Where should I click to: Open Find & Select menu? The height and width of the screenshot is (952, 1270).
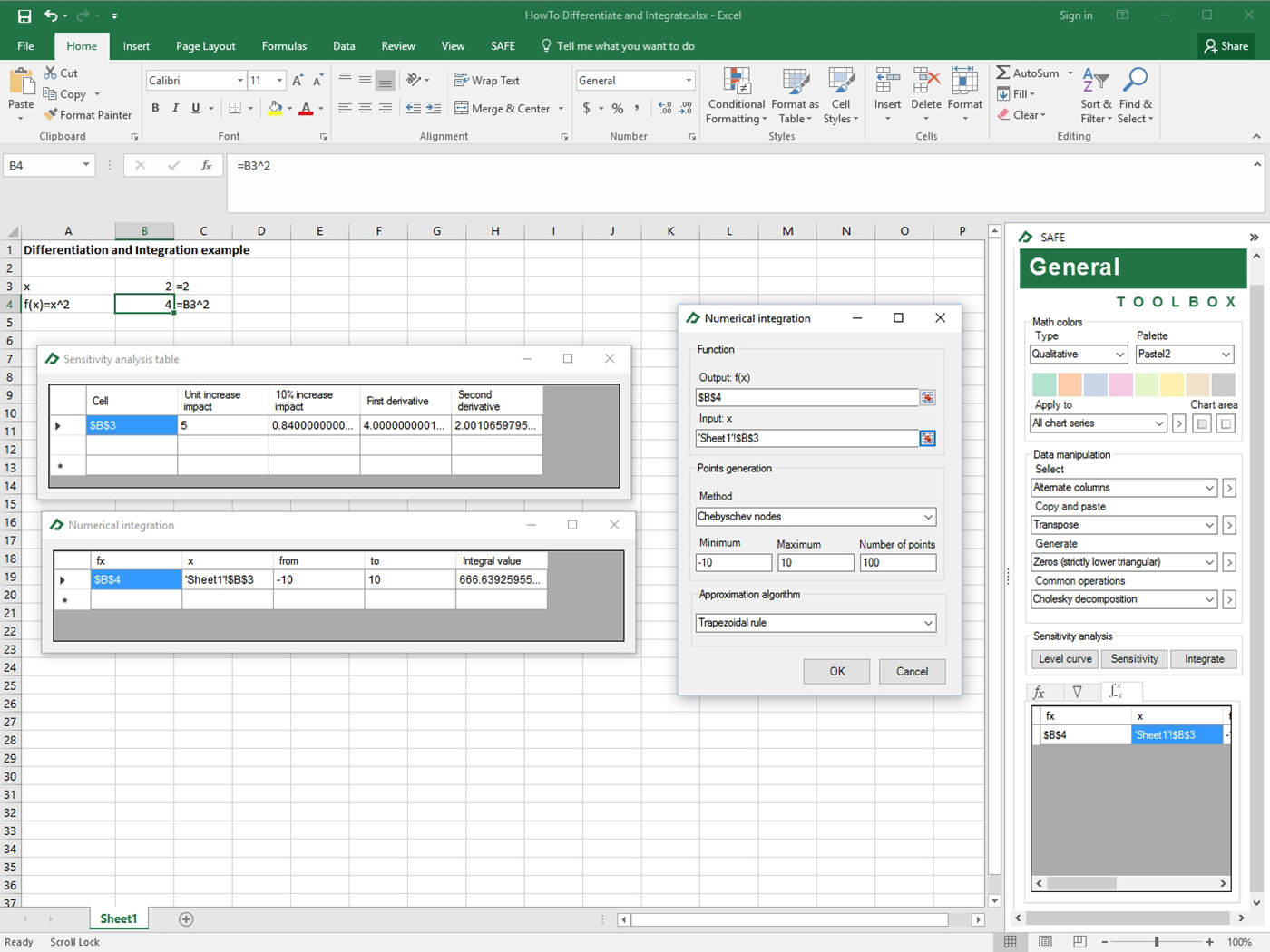click(1135, 95)
